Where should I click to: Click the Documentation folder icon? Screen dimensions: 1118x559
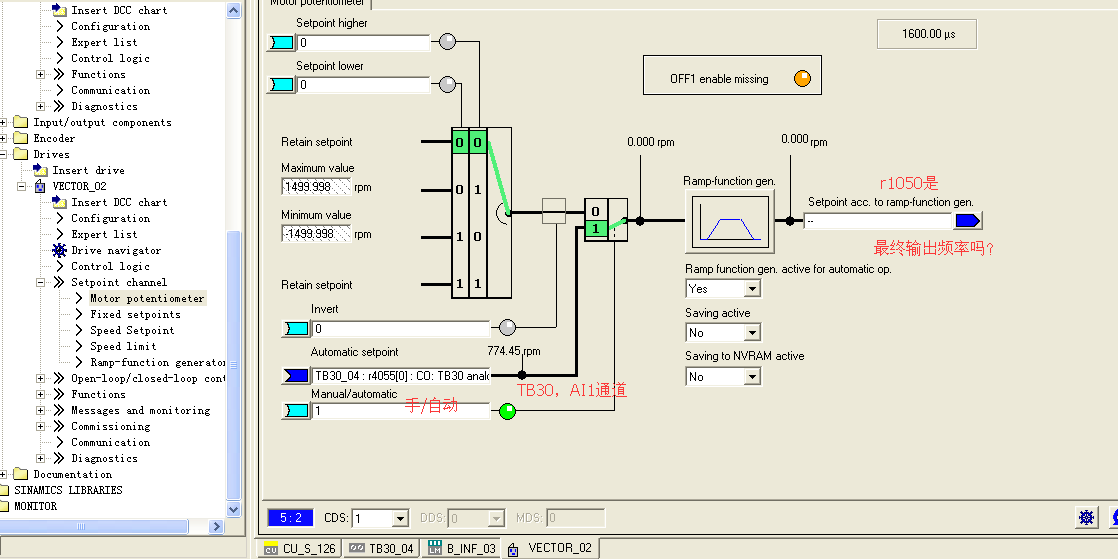point(21,474)
